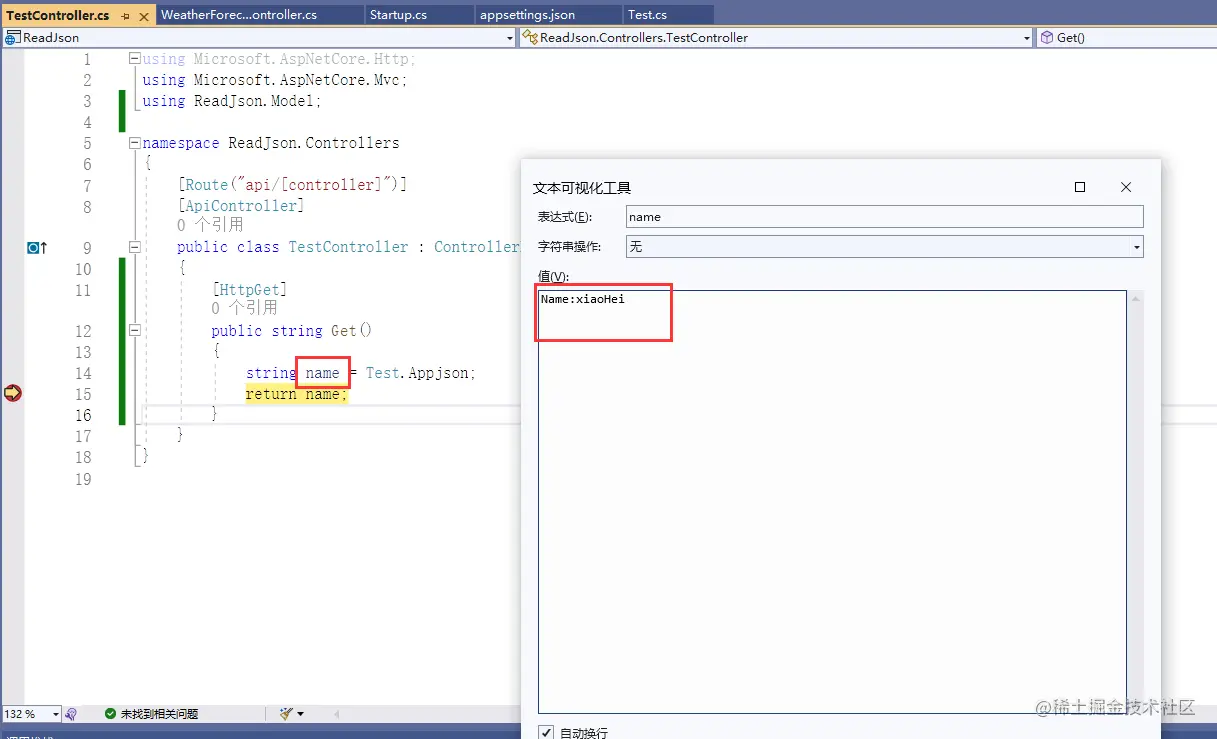Click the green no-issues checkmark icon
Viewport: 1217px width, 739px height.
110,714
